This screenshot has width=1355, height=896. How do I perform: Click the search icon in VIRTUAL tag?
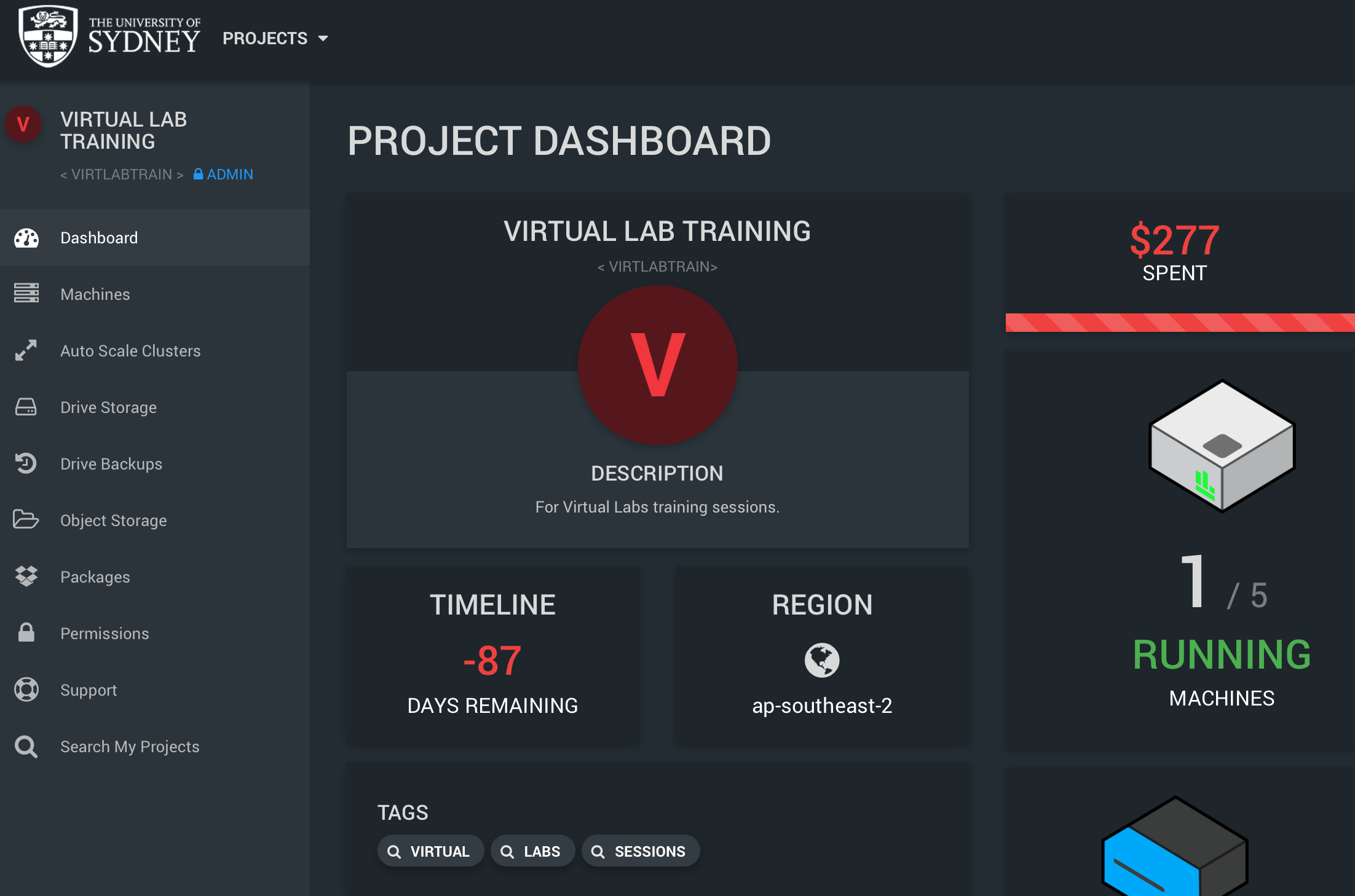(x=394, y=852)
